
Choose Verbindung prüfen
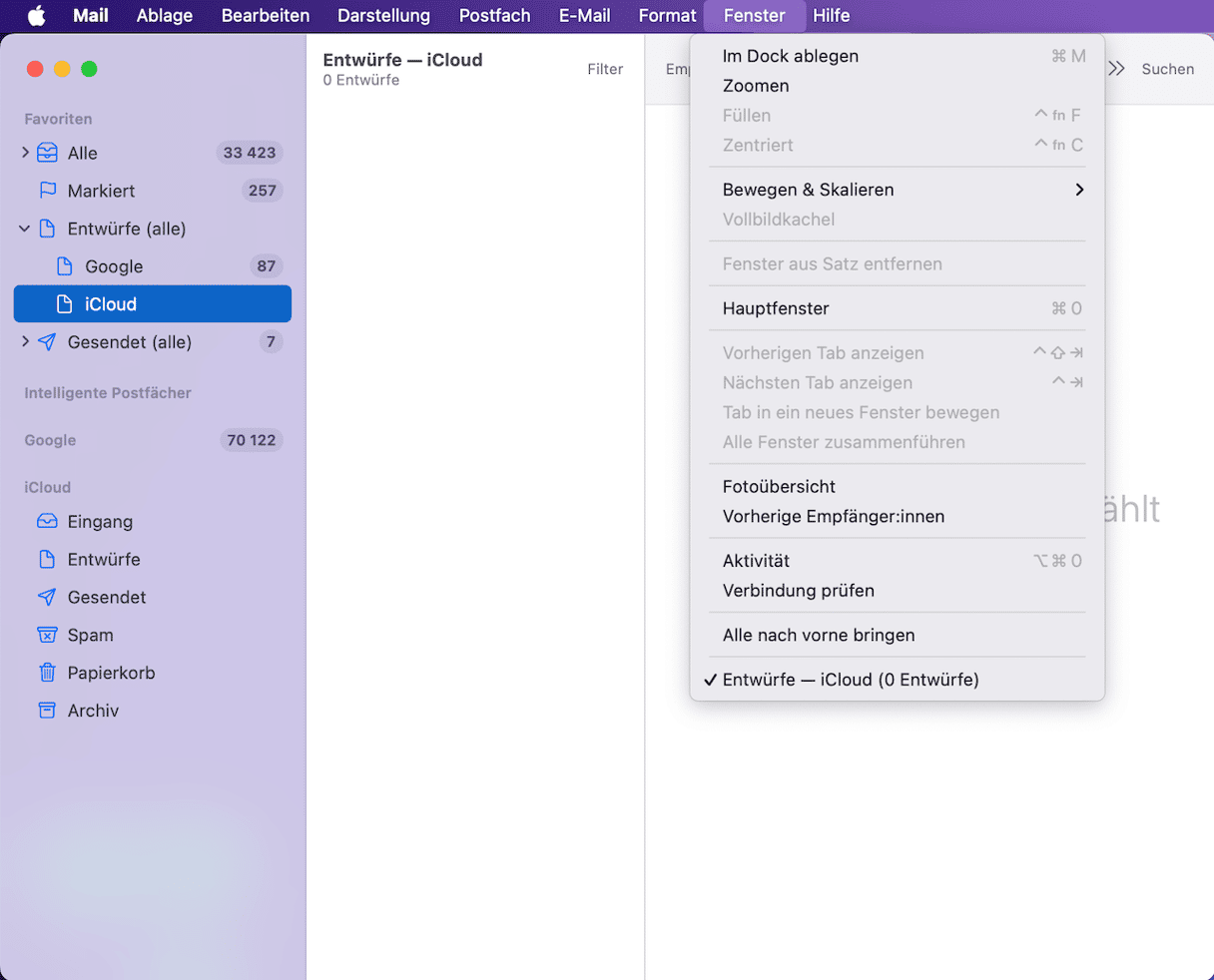(x=897, y=591)
